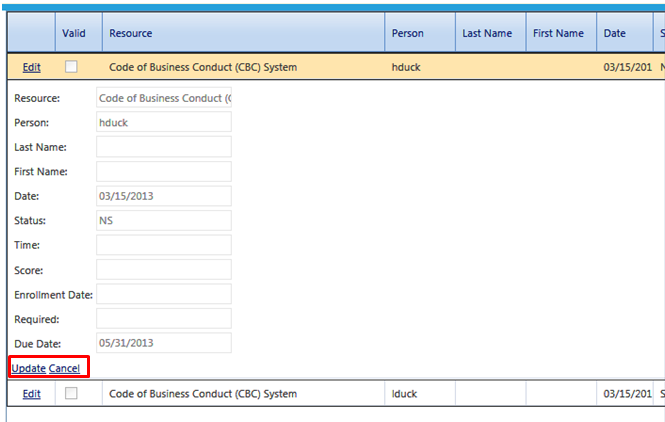Click the Enrollment Date input field
The image size is (665, 422).
(x=164, y=294)
